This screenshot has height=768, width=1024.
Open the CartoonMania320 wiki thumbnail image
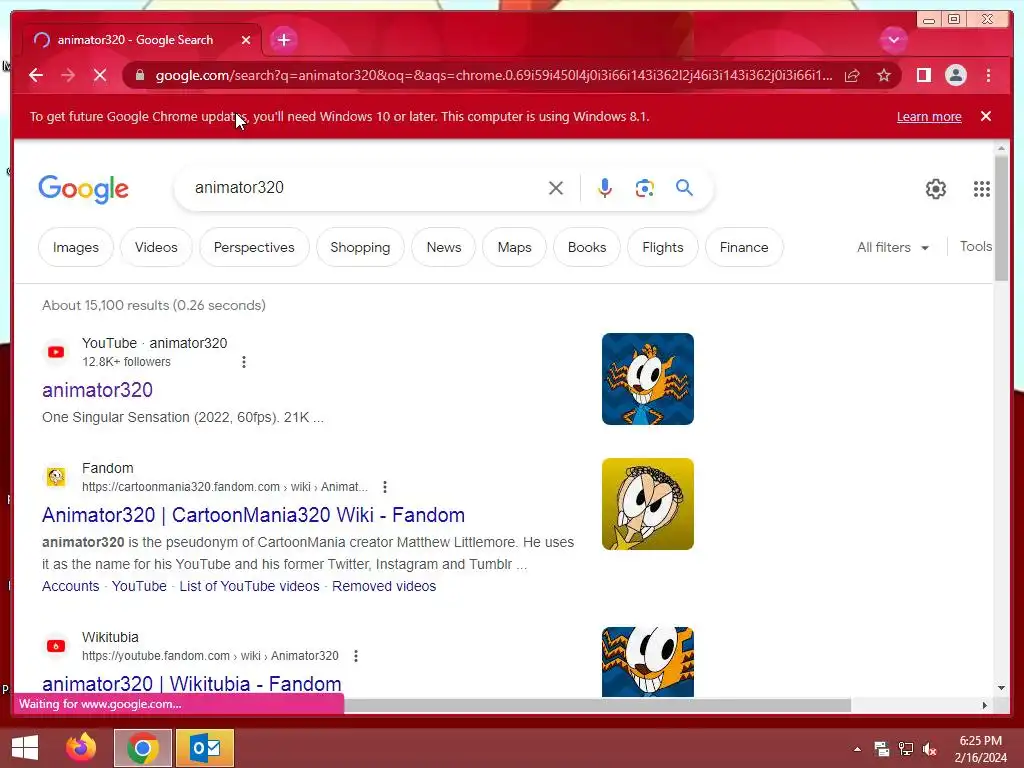(647, 504)
